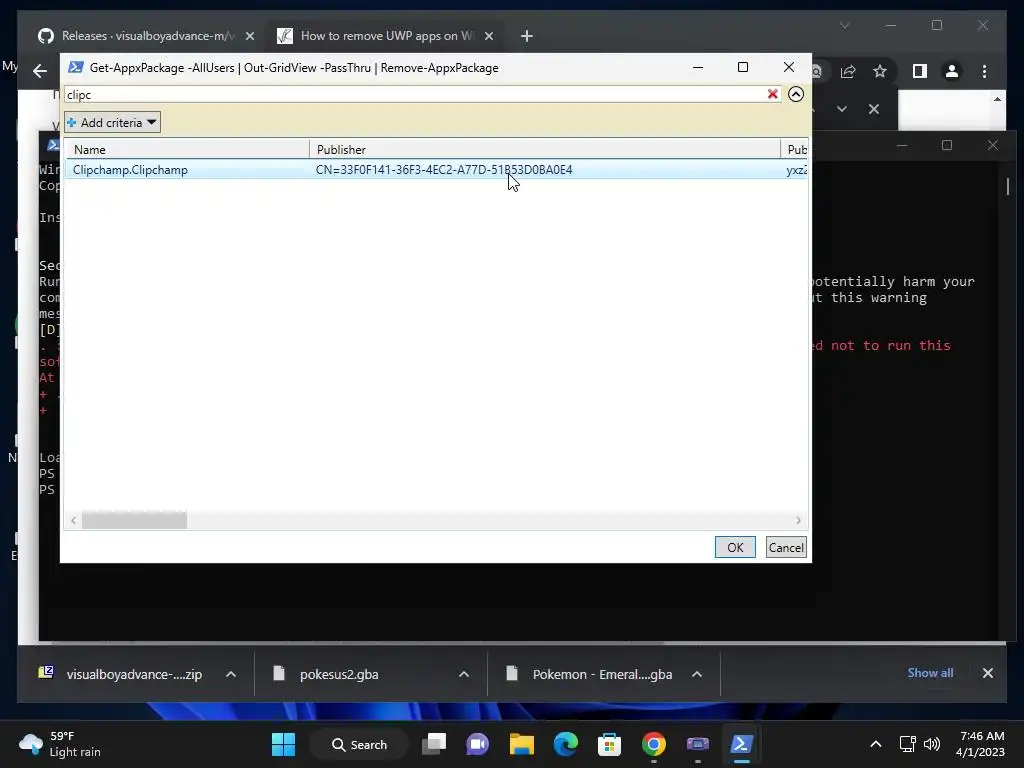Viewport: 1024px width, 768px height.
Task: Click the CN=33F0F141 publisher cell
Action: tap(443, 170)
